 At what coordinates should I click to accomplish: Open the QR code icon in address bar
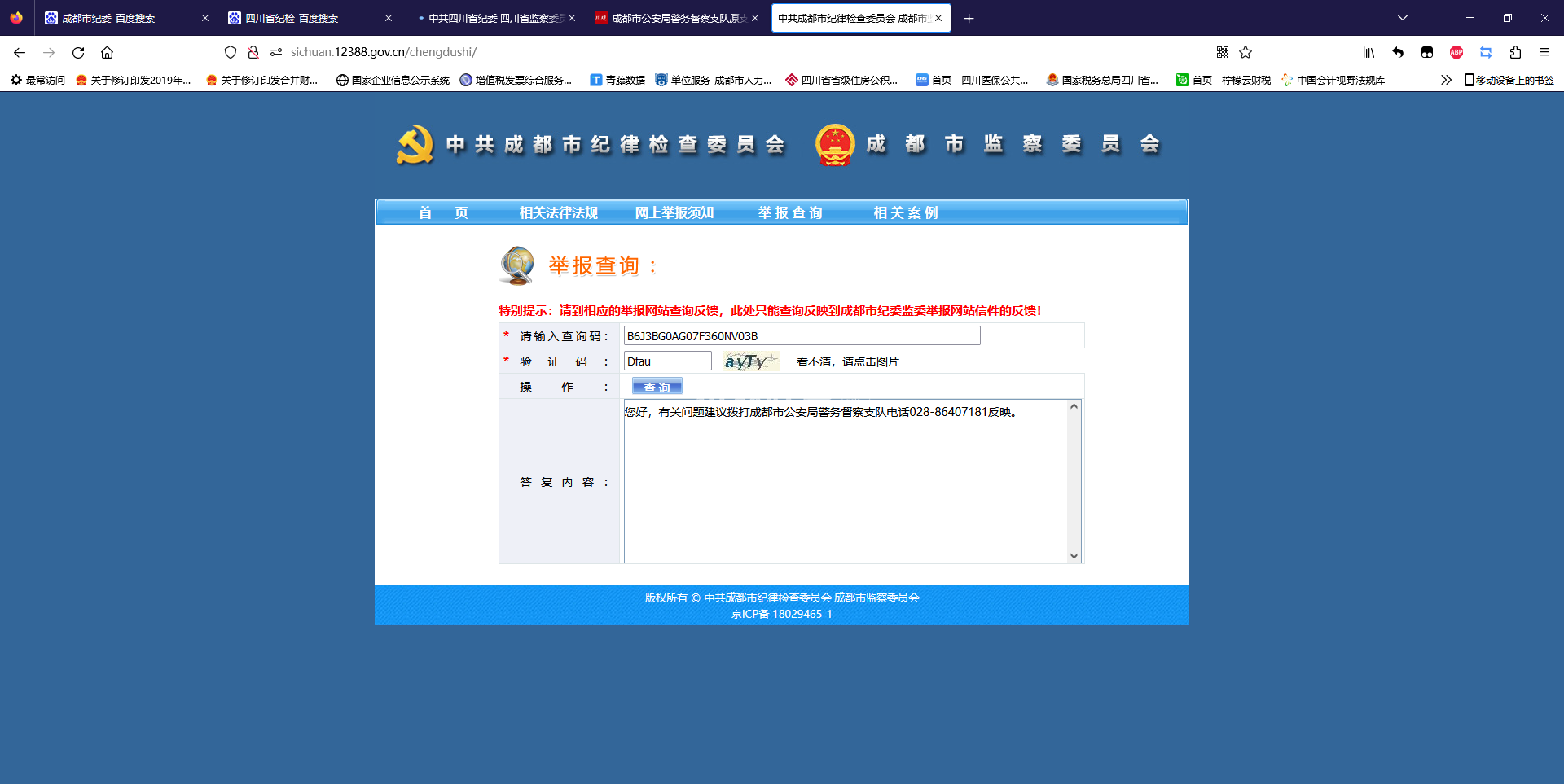pyautogui.click(x=1223, y=52)
